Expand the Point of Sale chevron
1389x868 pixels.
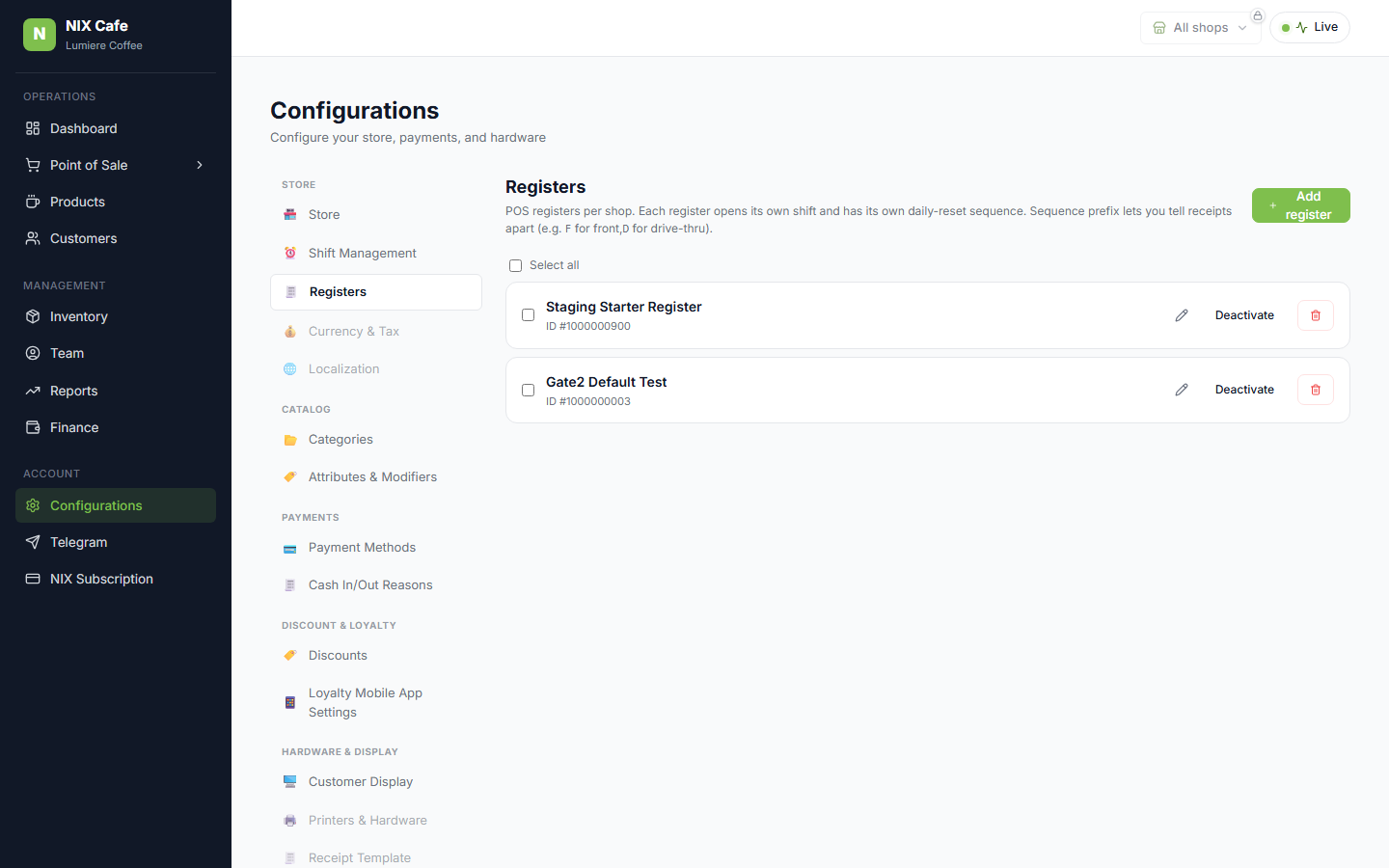pyautogui.click(x=200, y=165)
